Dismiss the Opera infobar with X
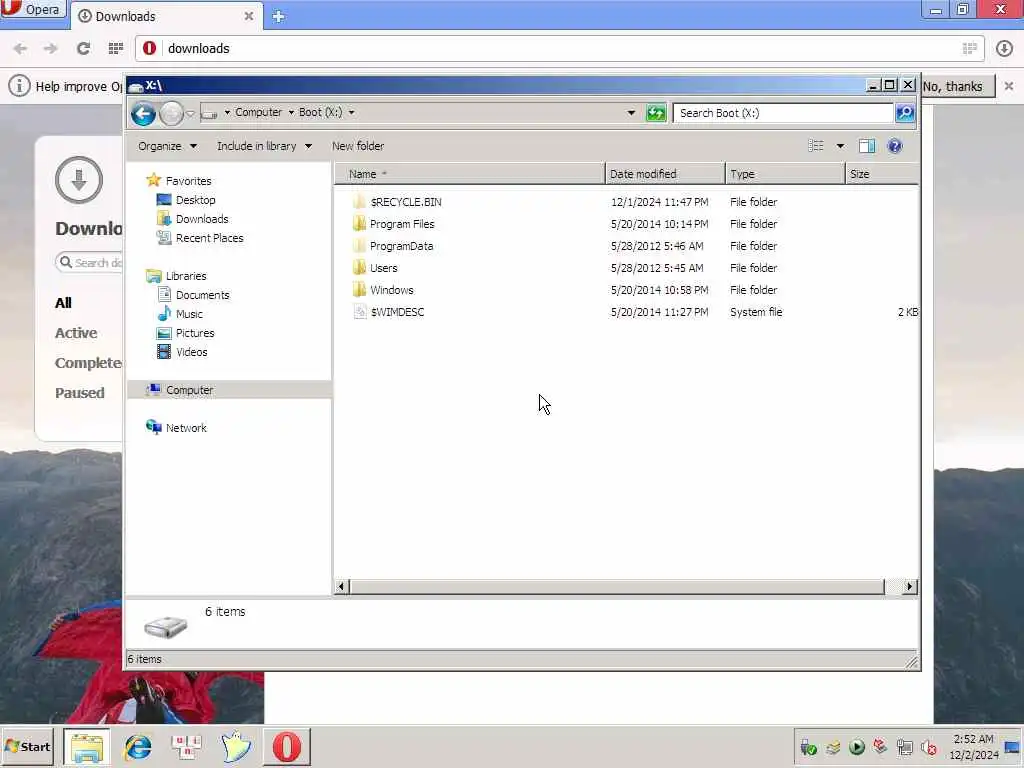1024x768 pixels. click(1008, 86)
